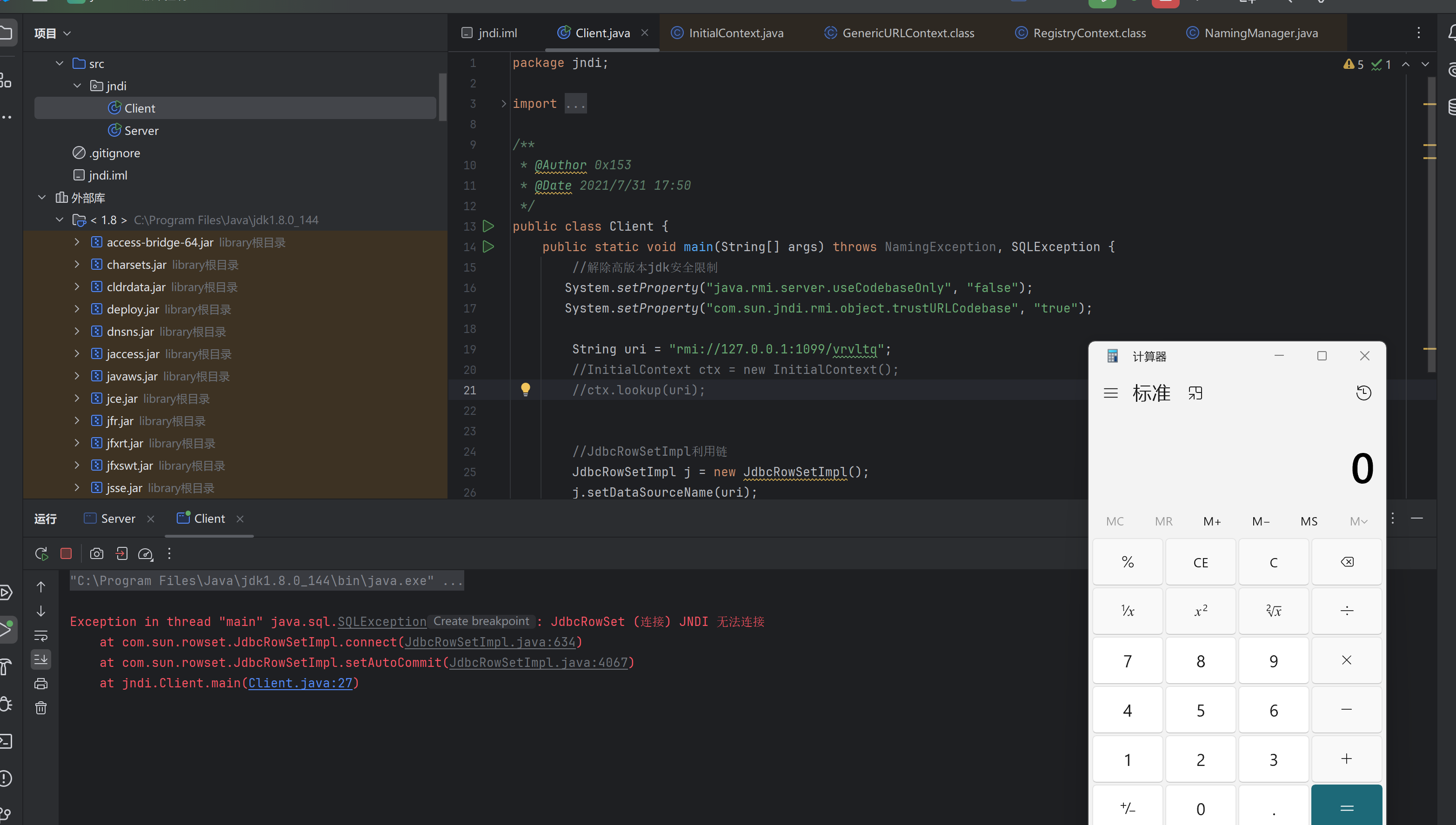
Task: Collapse the src folder in project tree
Action: coord(60,63)
